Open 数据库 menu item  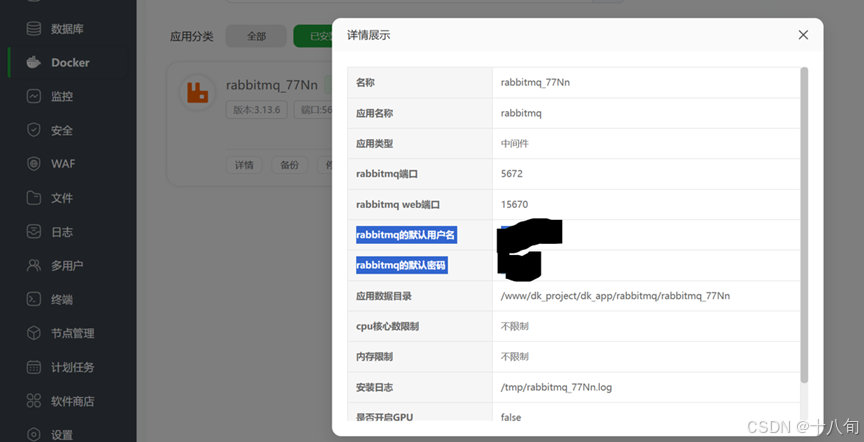(x=67, y=29)
